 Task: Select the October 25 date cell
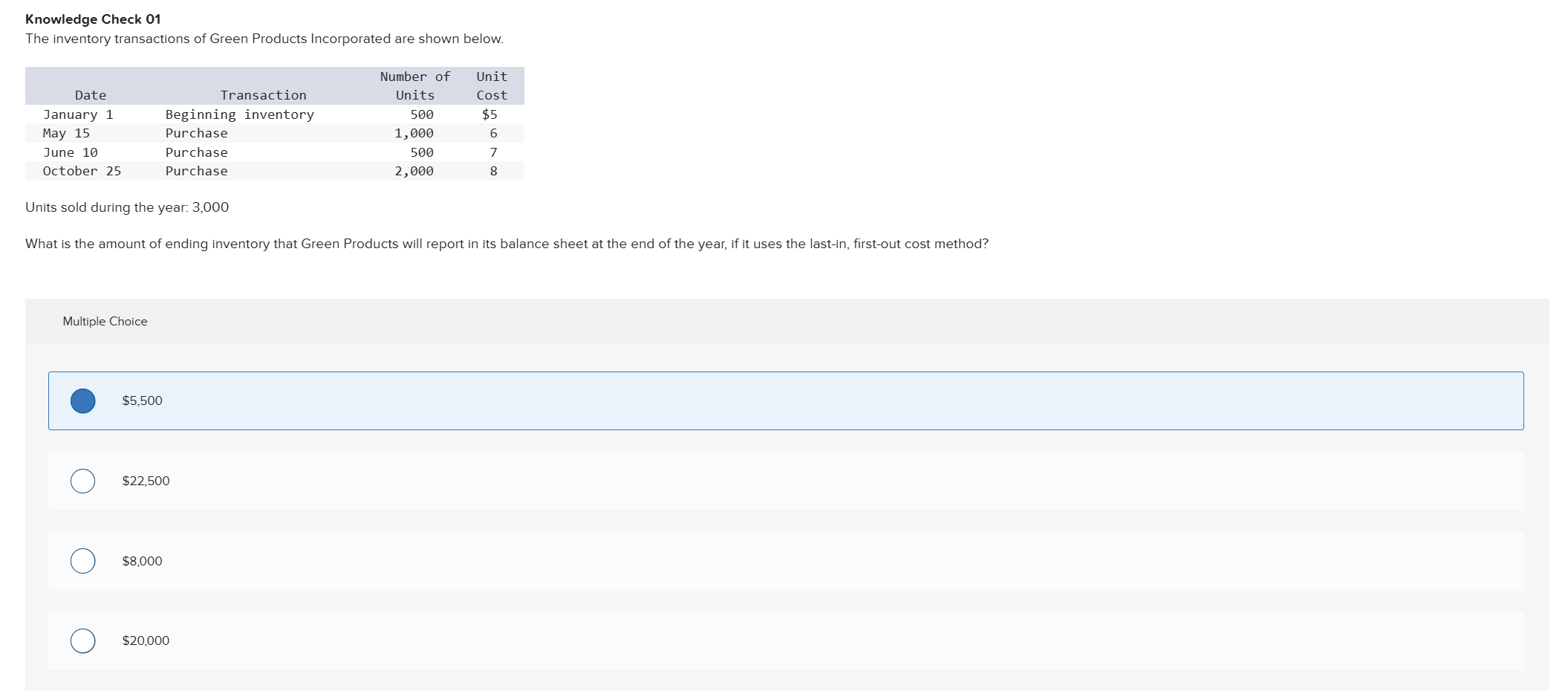pos(82,171)
